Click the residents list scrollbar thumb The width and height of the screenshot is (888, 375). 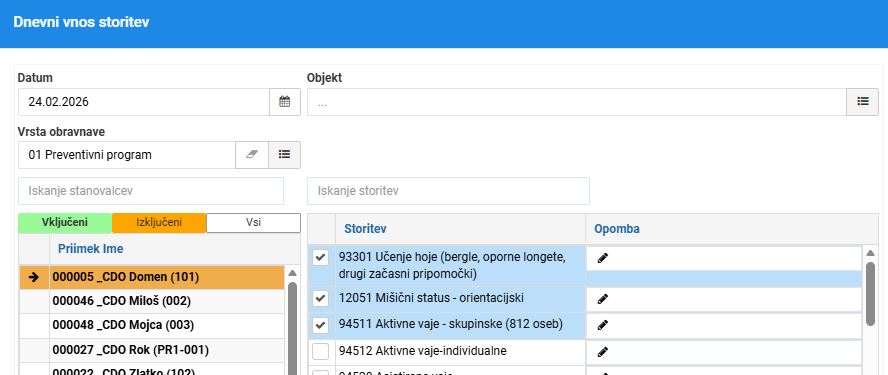pyautogui.click(x=292, y=329)
